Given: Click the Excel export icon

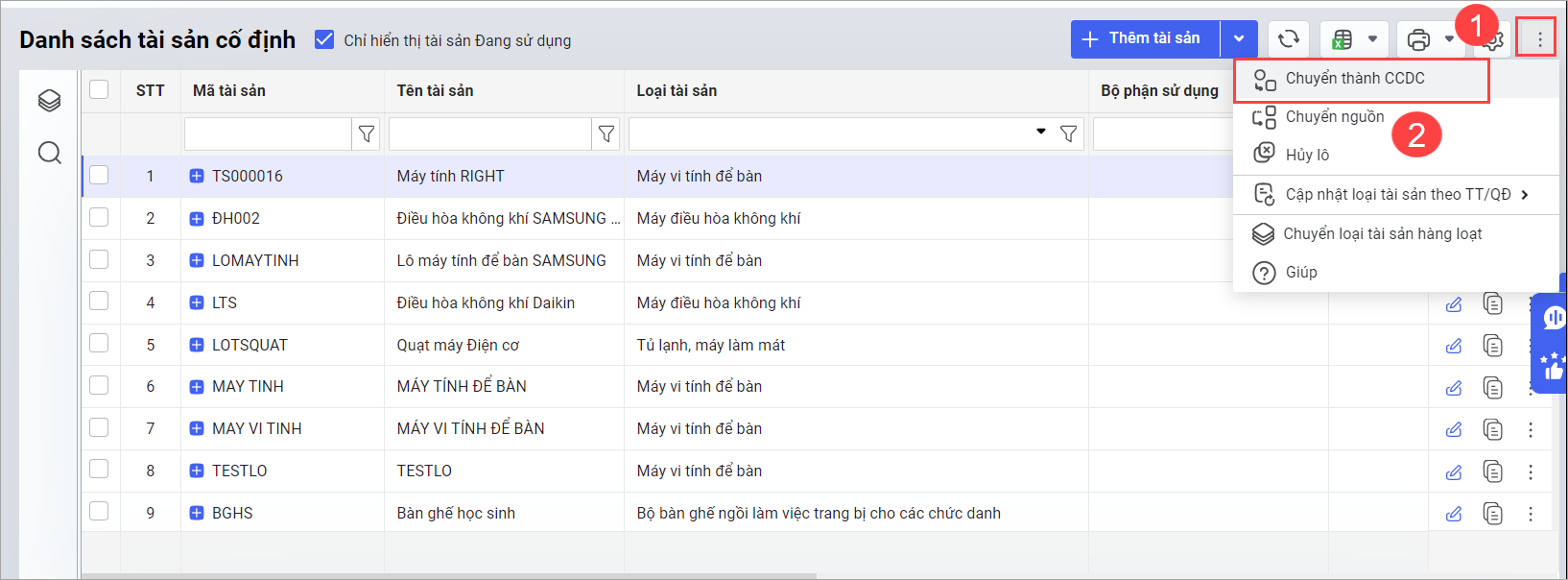Looking at the screenshot, I should (1342, 39).
